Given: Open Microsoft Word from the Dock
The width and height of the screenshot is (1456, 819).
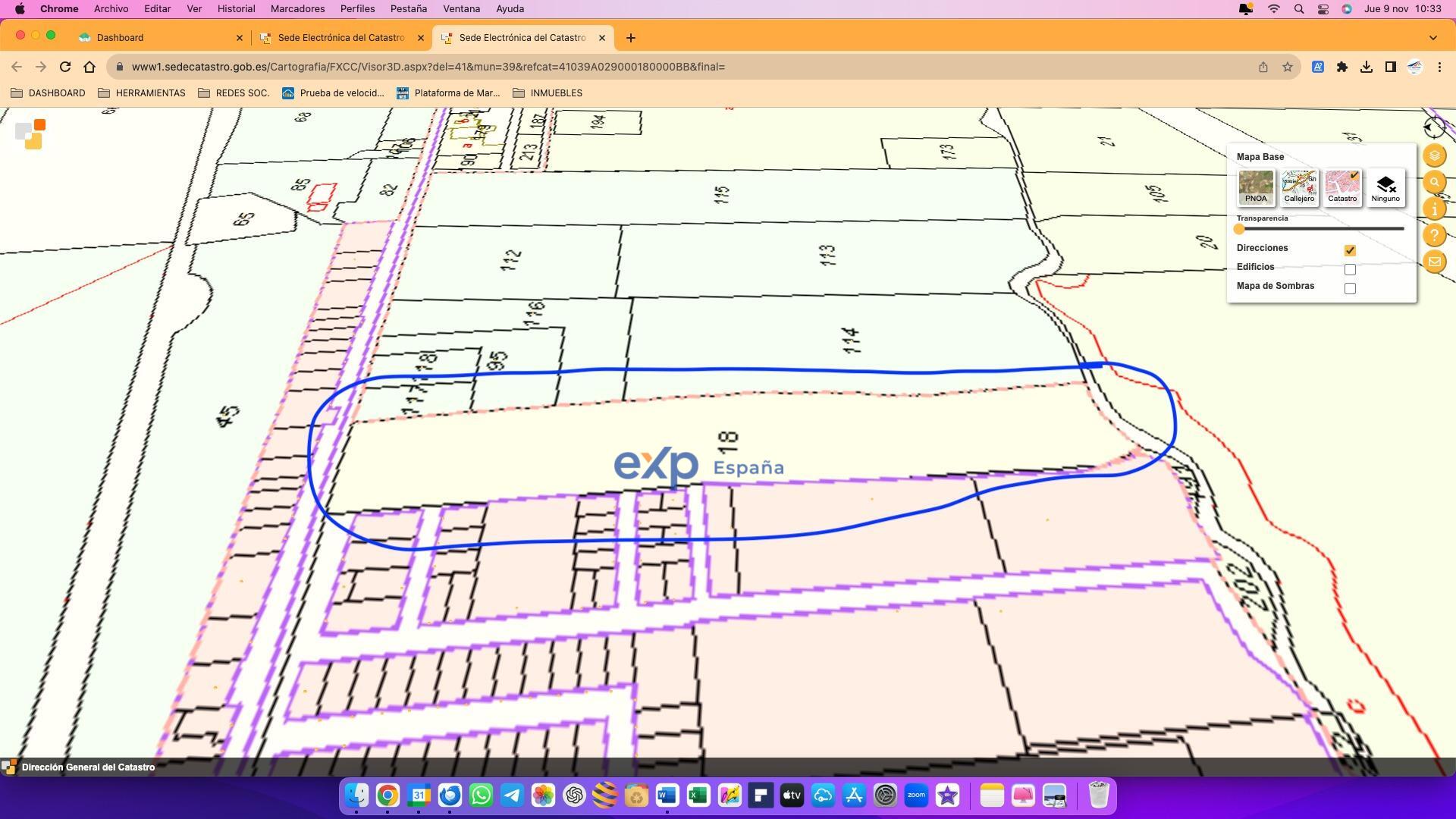Looking at the screenshot, I should click(667, 795).
